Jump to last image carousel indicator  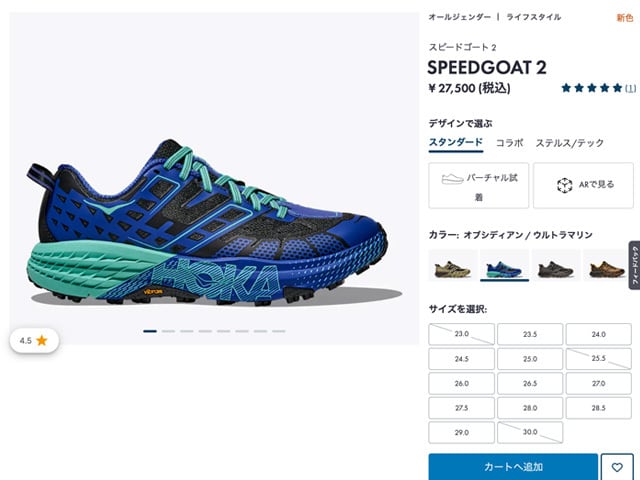pyautogui.click(x=278, y=331)
